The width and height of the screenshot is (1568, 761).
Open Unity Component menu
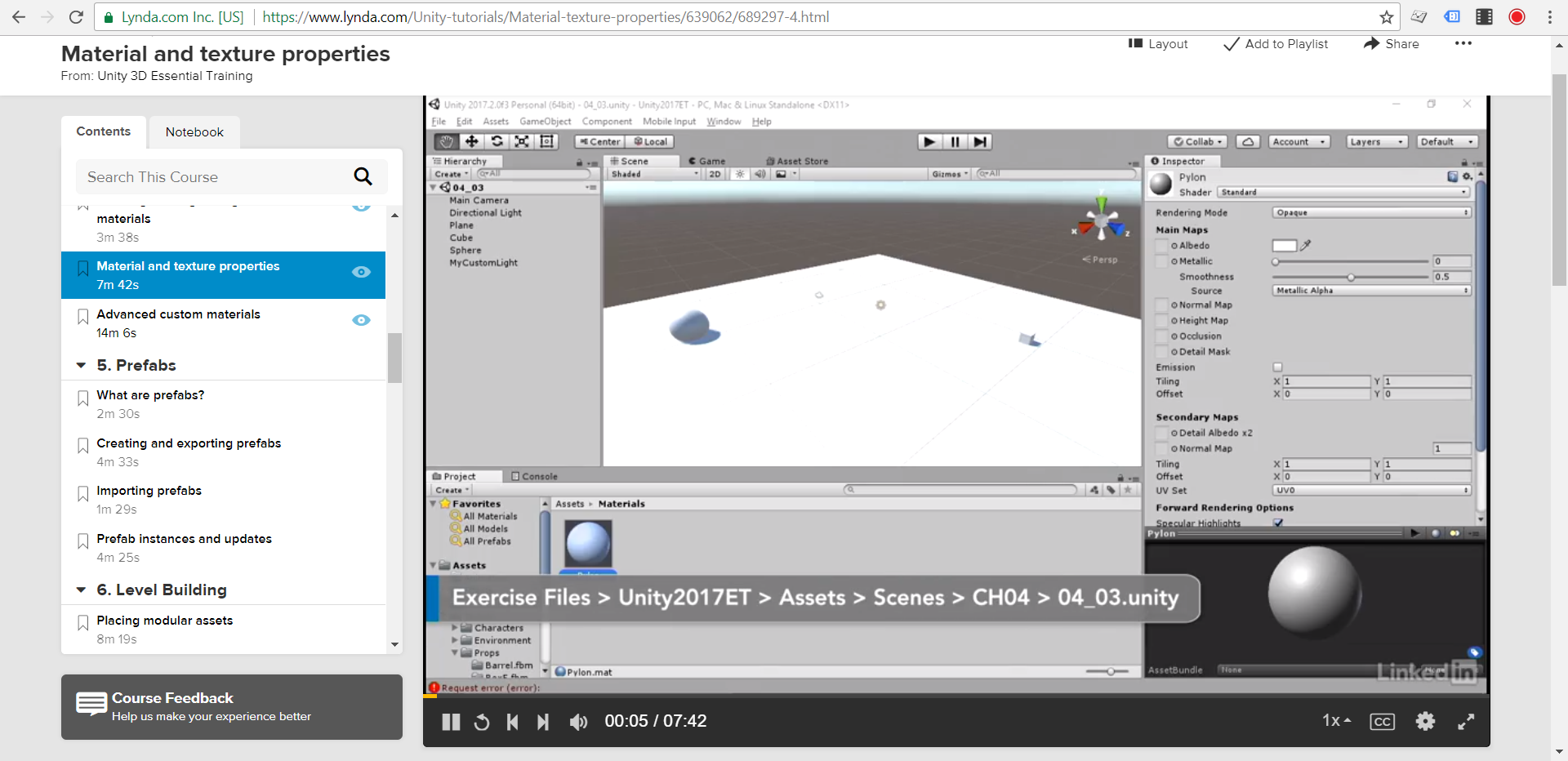pyautogui.click(x=607, y=122)
